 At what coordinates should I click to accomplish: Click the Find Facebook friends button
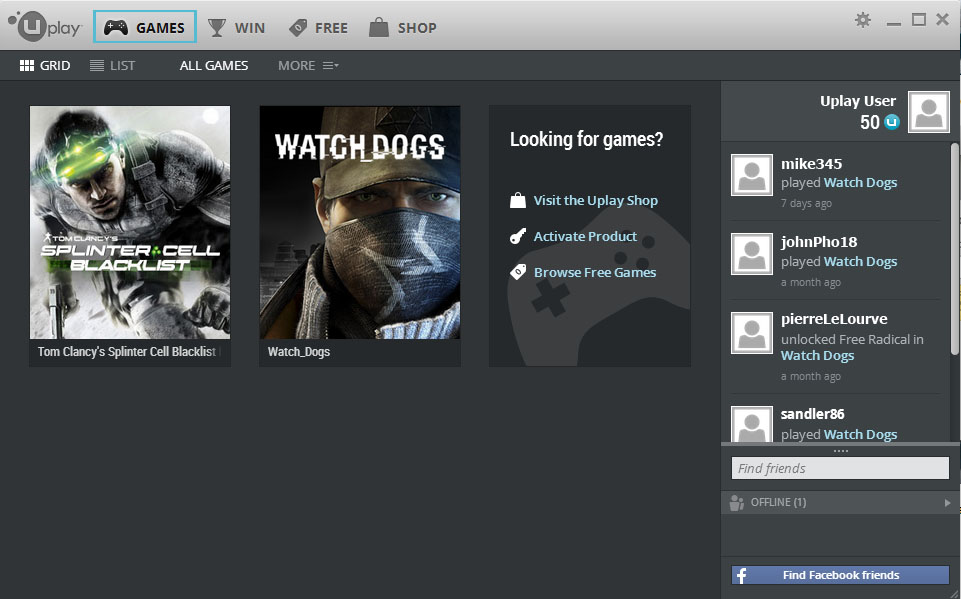[x=840, y=575]
